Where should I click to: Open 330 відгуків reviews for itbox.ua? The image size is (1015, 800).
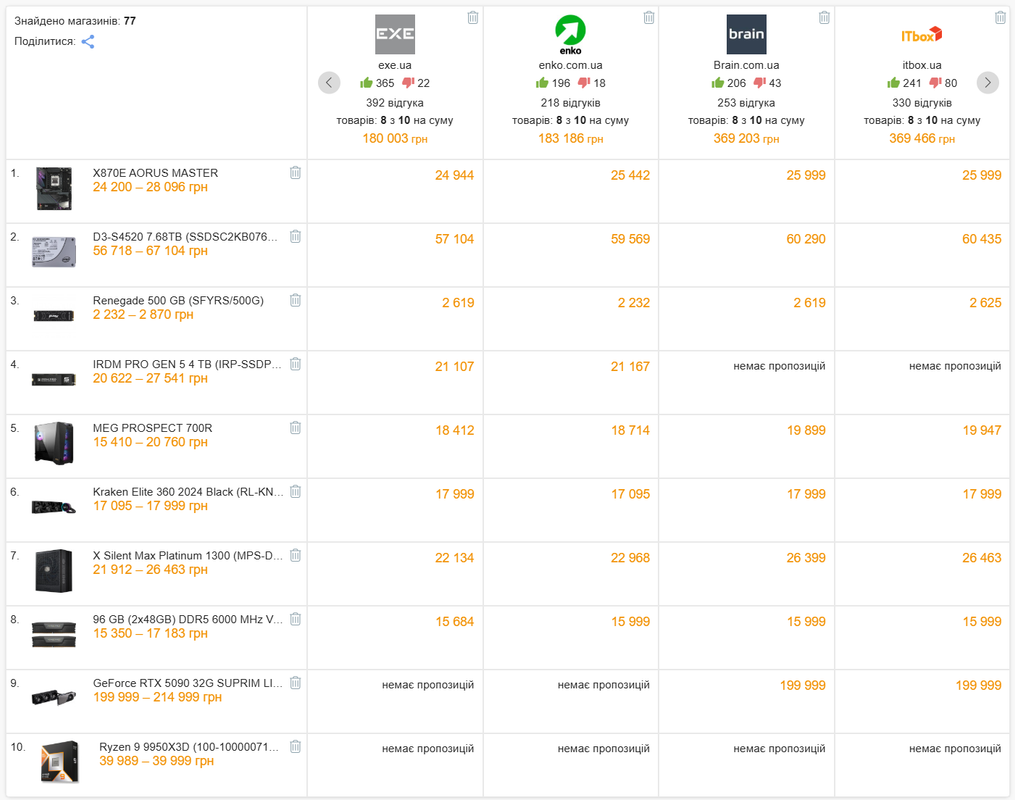pos(922,103)
